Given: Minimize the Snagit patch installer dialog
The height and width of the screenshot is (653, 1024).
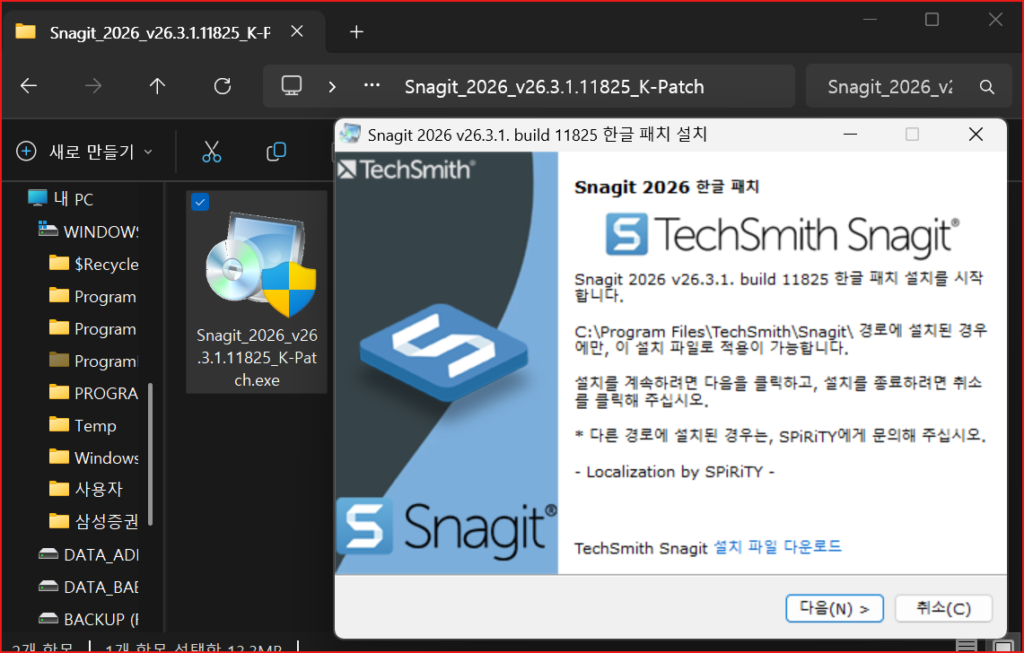Looking at the screenshot, I should (x=850, y=135).
